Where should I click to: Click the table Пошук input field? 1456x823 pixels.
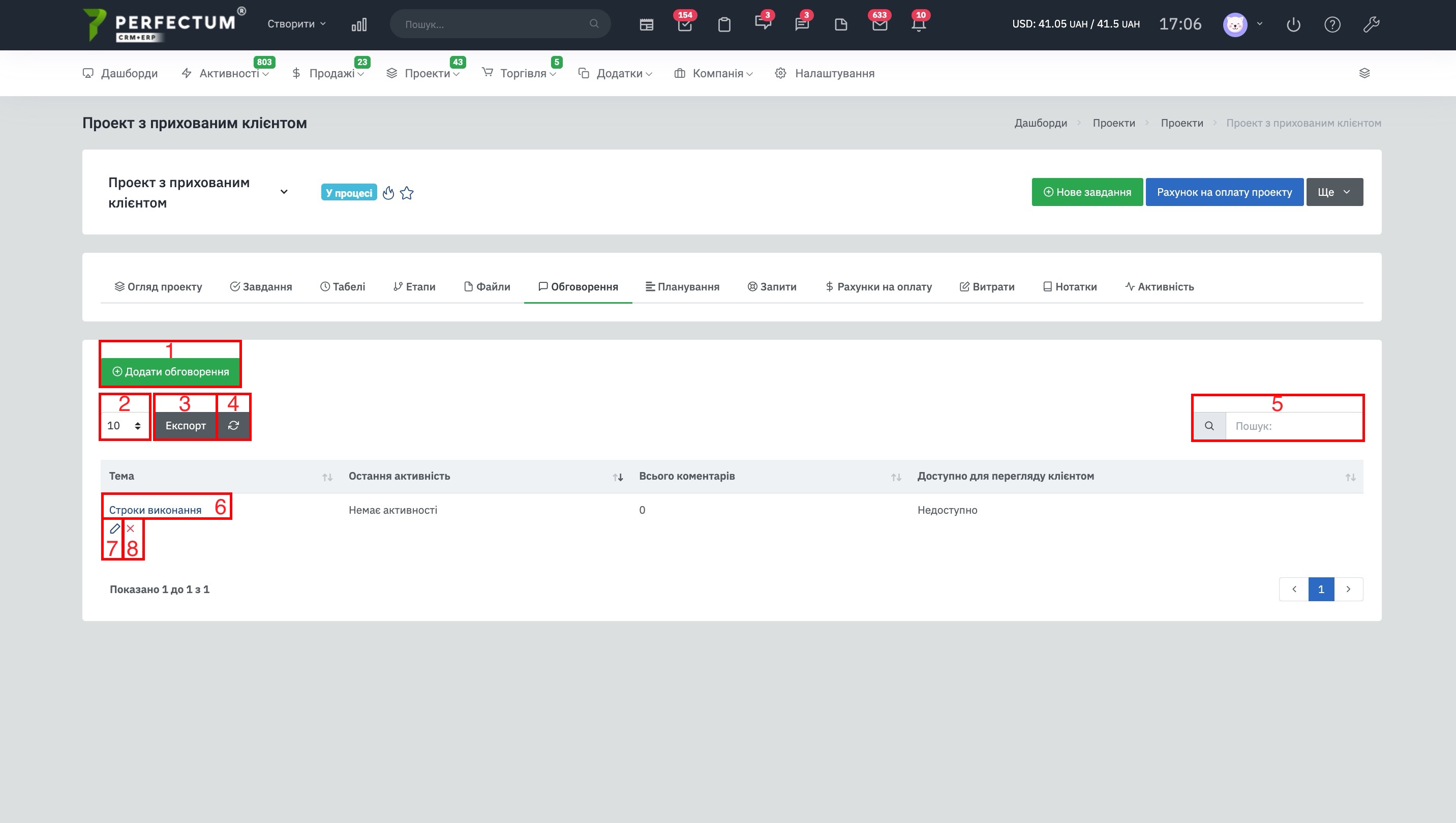click(1293, 426)
